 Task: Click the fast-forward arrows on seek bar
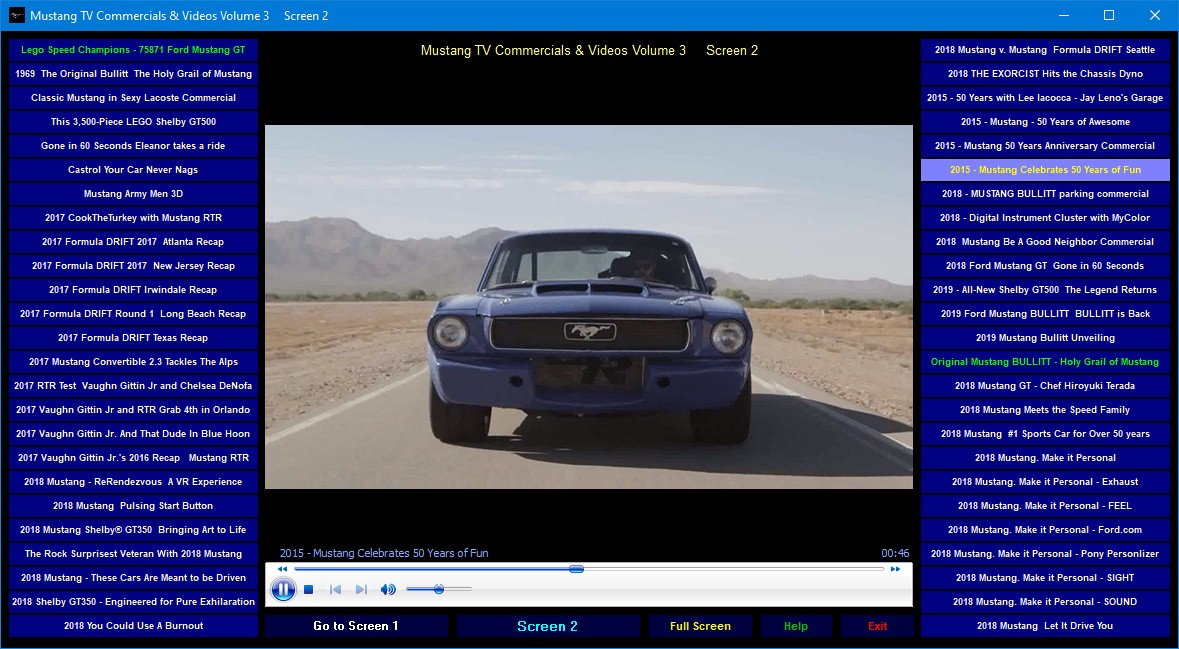pyautogui.click(x=895, y=569)
